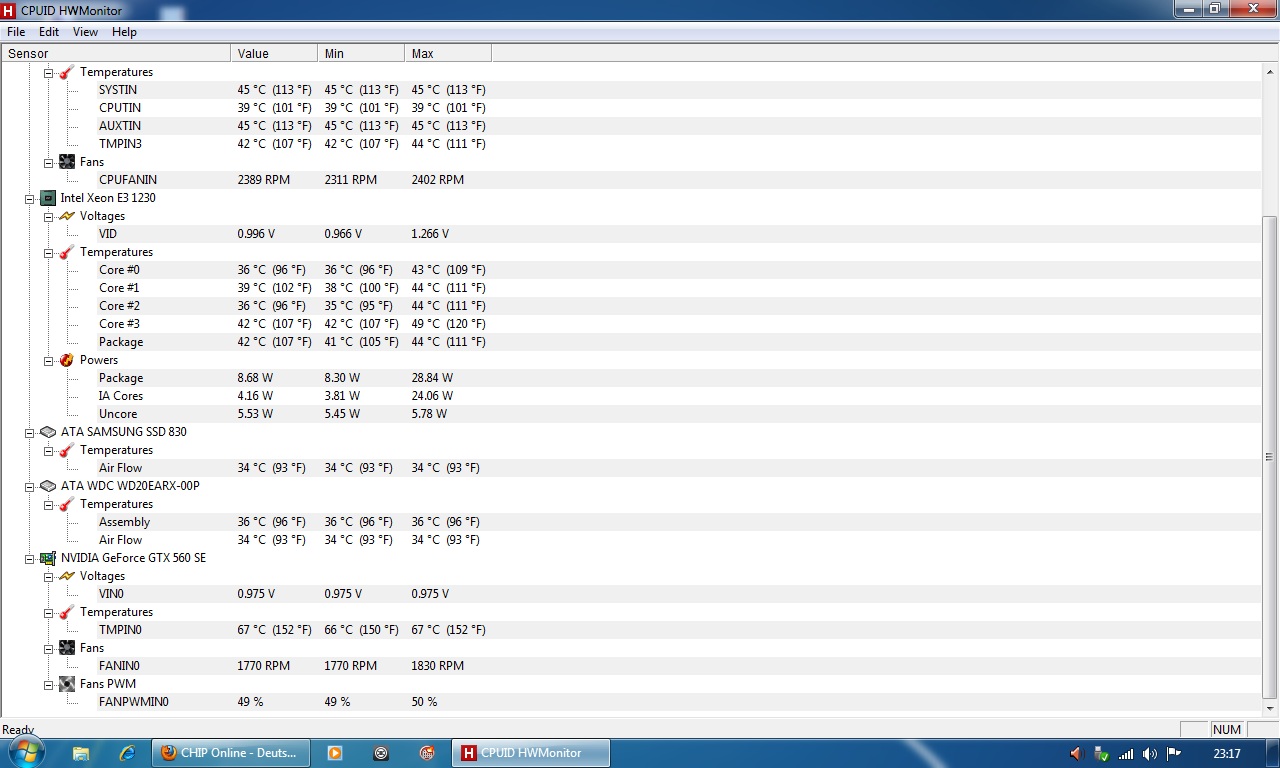Click the Max column header
The image size is (1280, 768).
[x=448, y=54]
